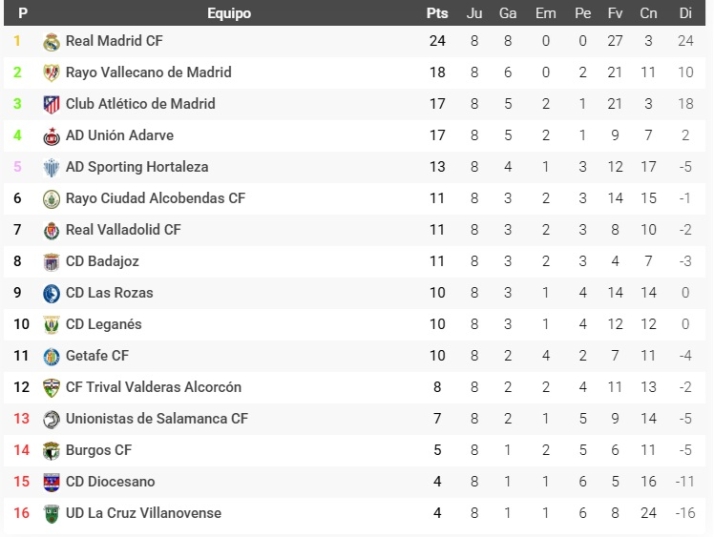The width and height of the screenshot is (714, 537).
Task: Click the CD Badajoz crest icon
Action: [x=52, y=262]
